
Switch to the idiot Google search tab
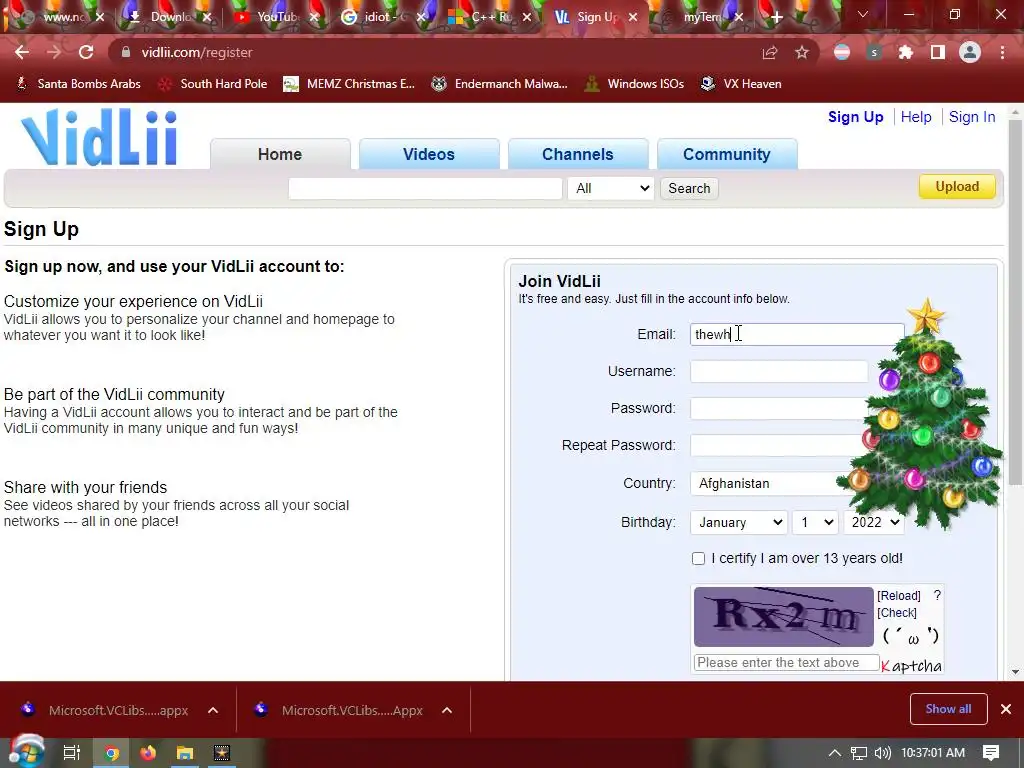pyautogui.click(x=382, y=17)
